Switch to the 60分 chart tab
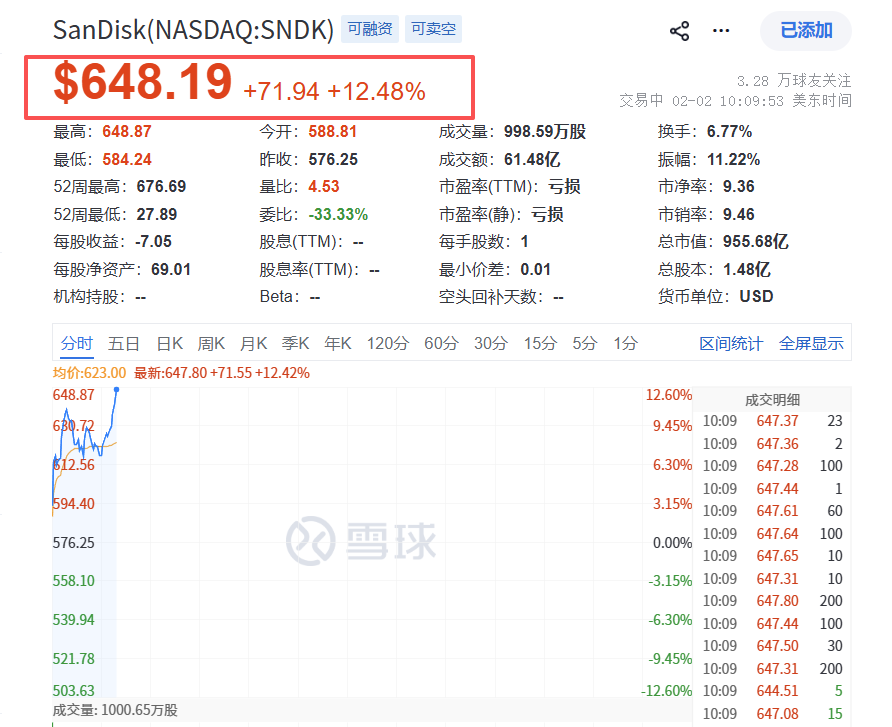Image resolution: width=892 pixels, height=727 pixels. [441, 343]
